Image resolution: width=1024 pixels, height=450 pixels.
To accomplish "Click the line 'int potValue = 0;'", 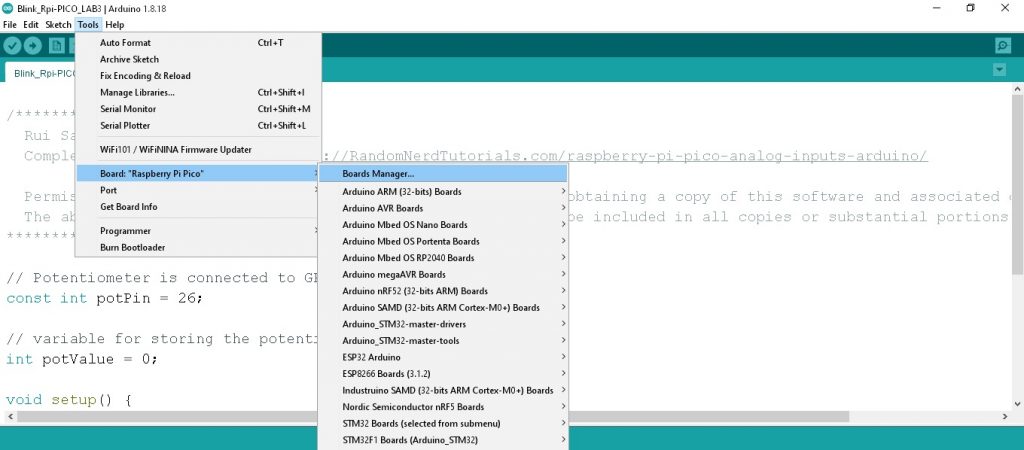I will (82, 359).
